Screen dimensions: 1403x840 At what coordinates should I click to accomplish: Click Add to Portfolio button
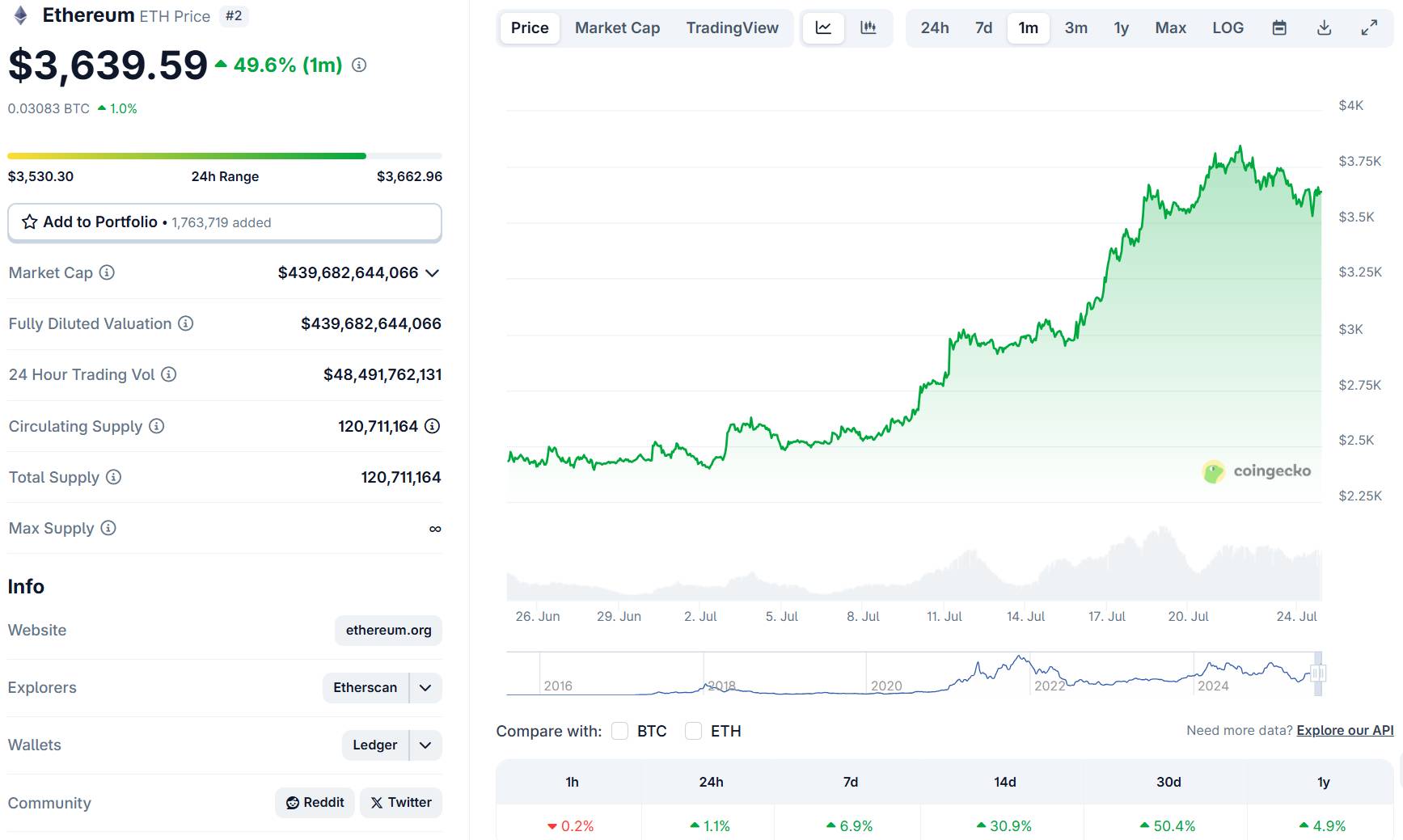[225, 222]
